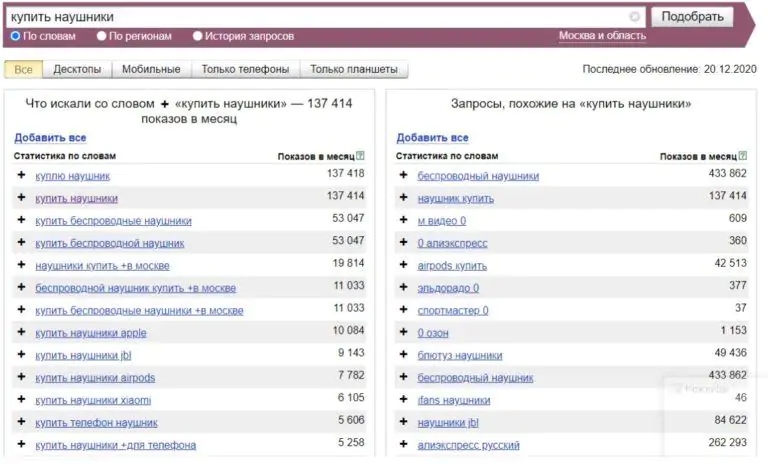Click plus beside 'алиэкспресс русский'
The height and width of the screenshot is (464, 768).
click(403, 444)
